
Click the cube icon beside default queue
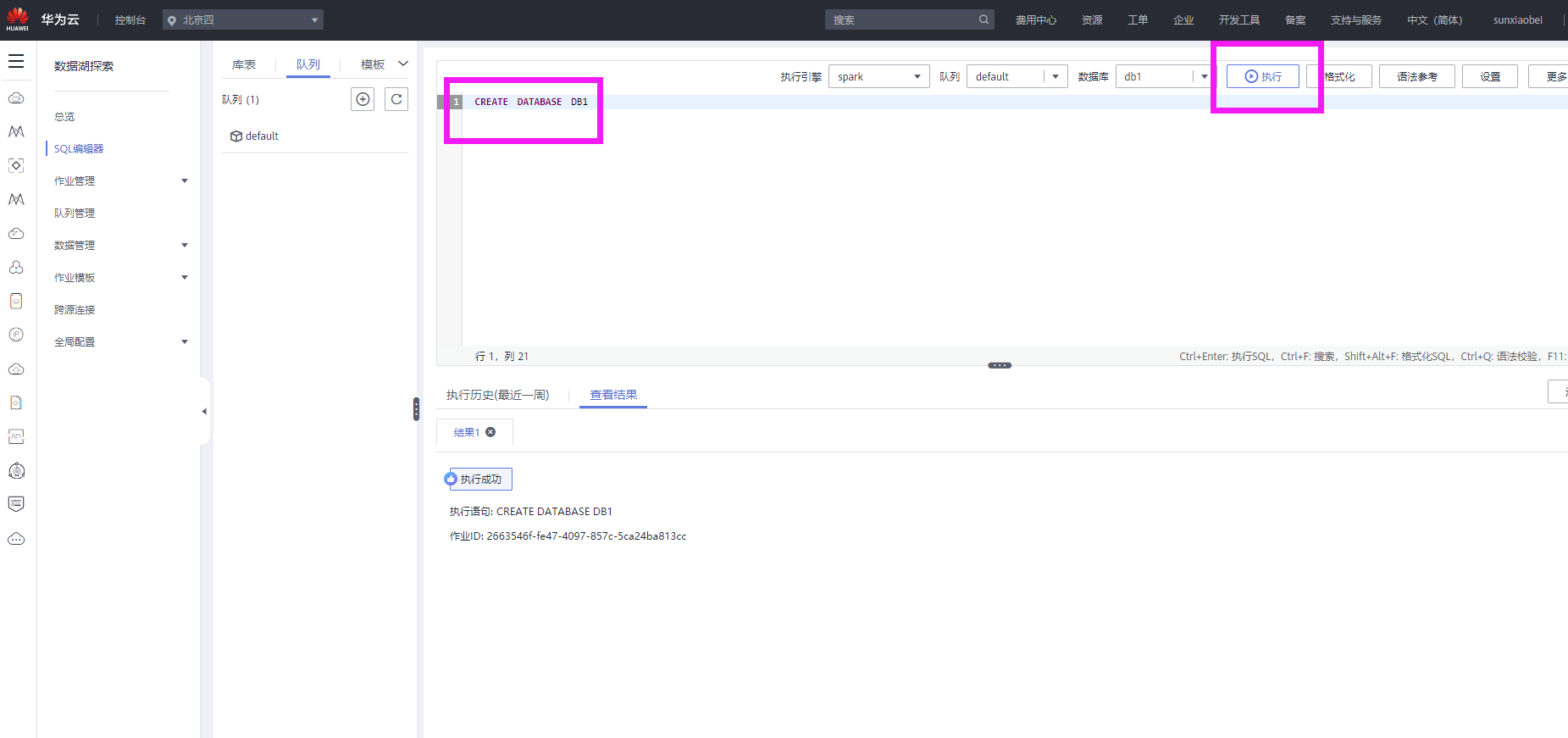click(x=236, y=136)
